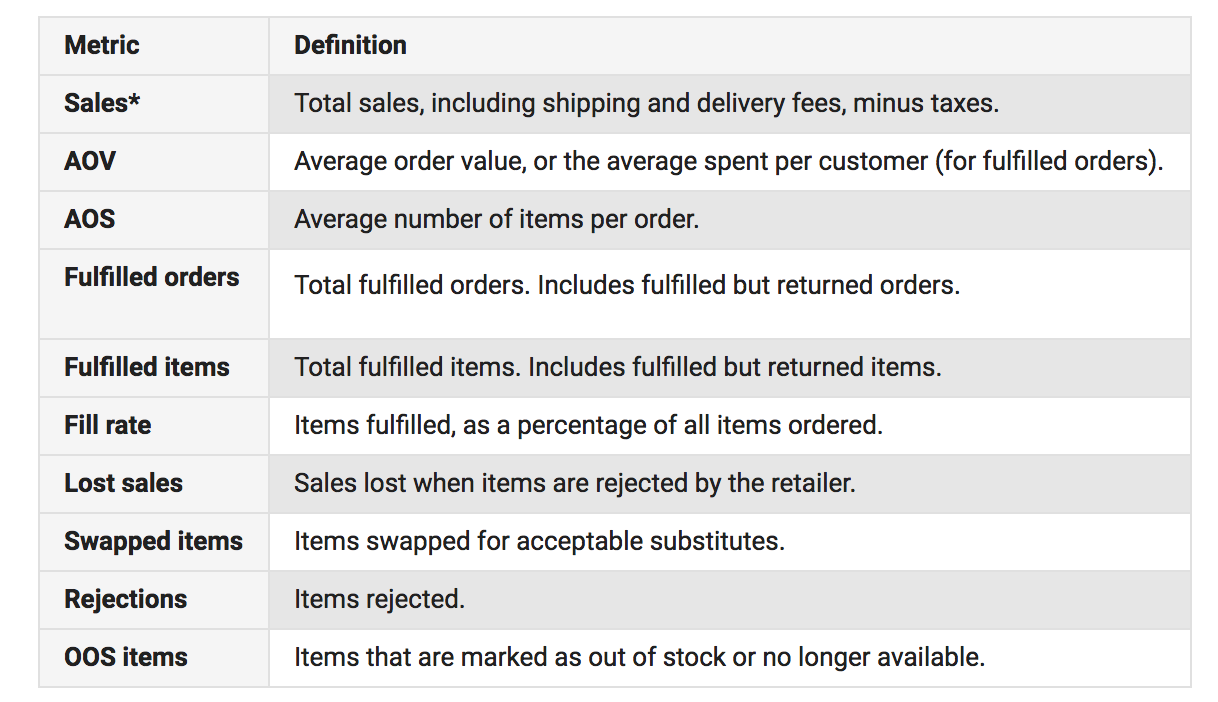
Task: Select the 'Sales lost when items are rejected' text
Action: [x=575, y=483]
